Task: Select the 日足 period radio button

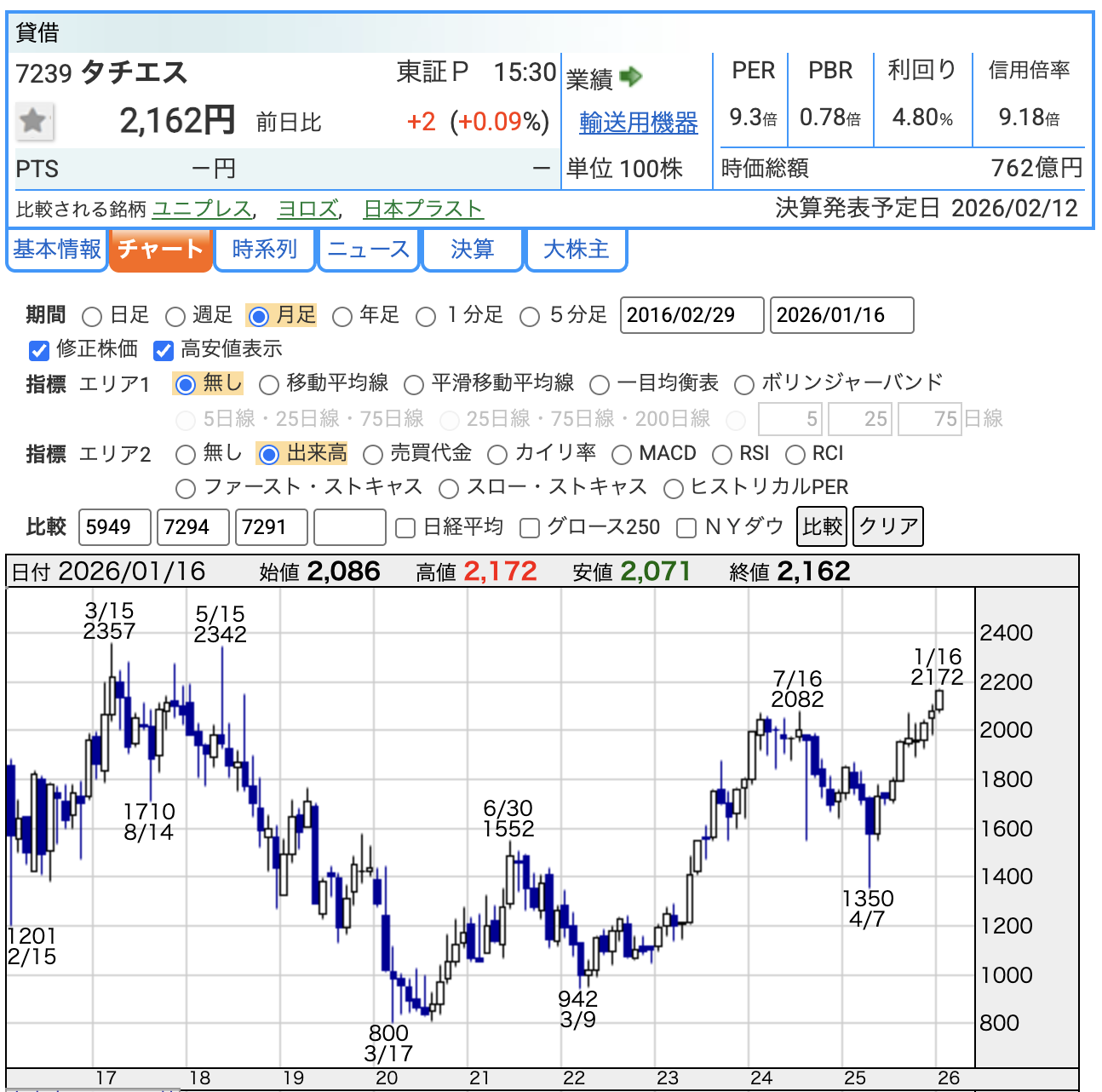Action: tap(92, 317)
